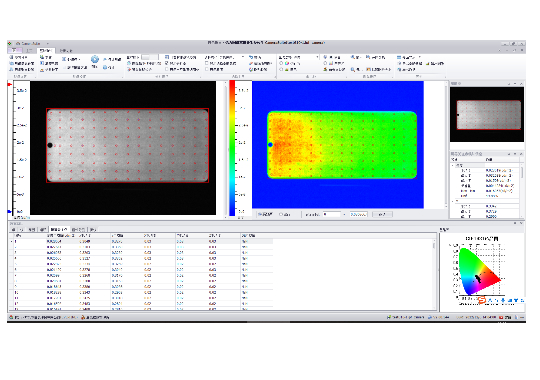Collapse the first tree node in the properties panel
This screenshot has height=380, width=540.
(453, 165)
